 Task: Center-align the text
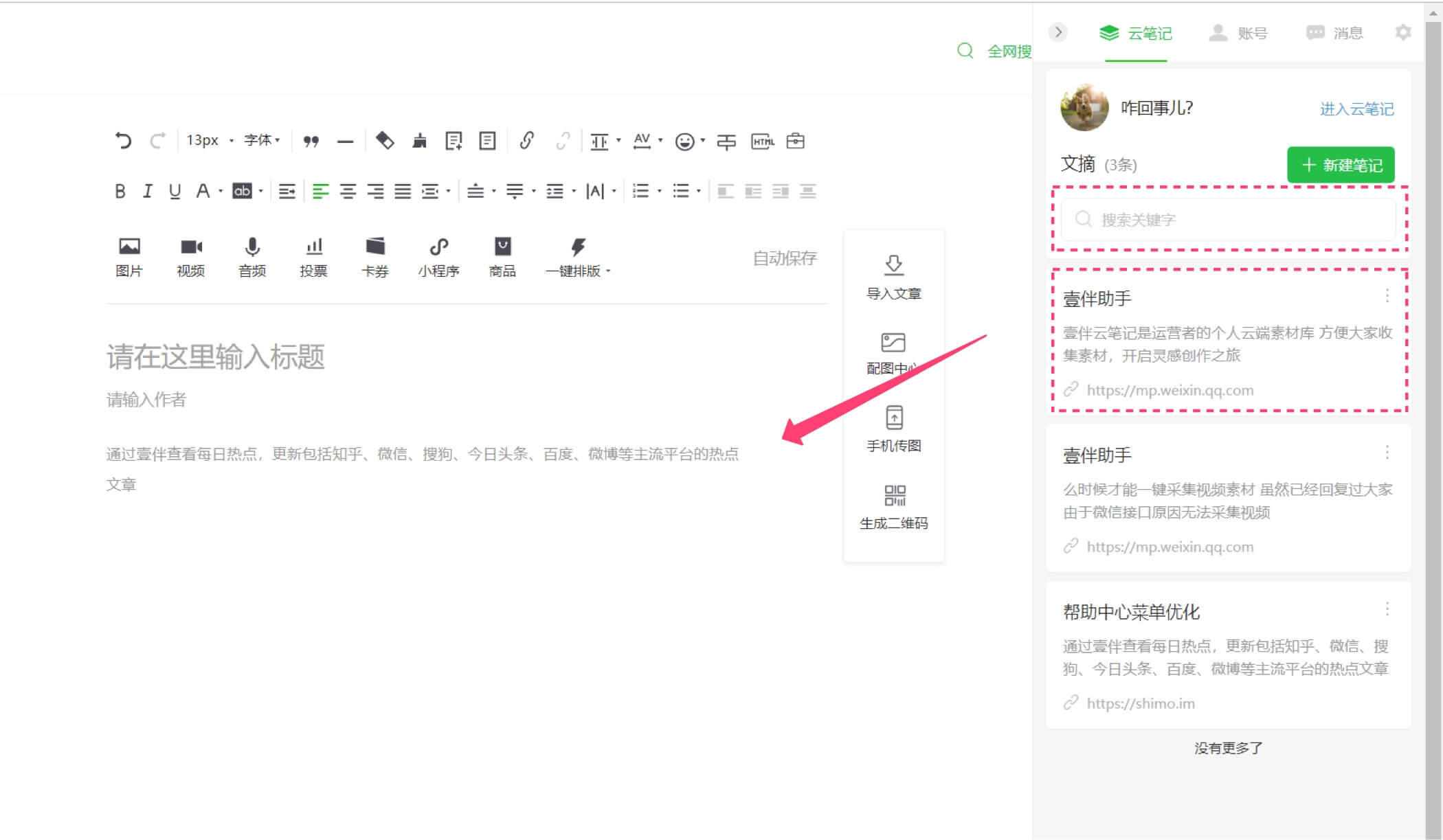[x=348, y=191]
